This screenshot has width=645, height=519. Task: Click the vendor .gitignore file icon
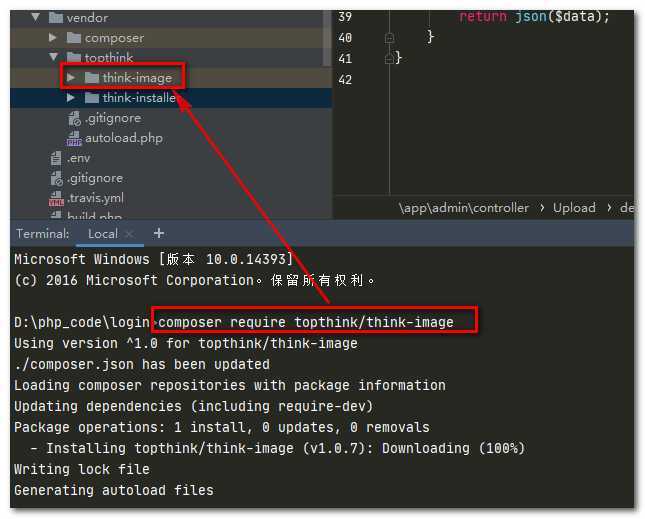74,118
